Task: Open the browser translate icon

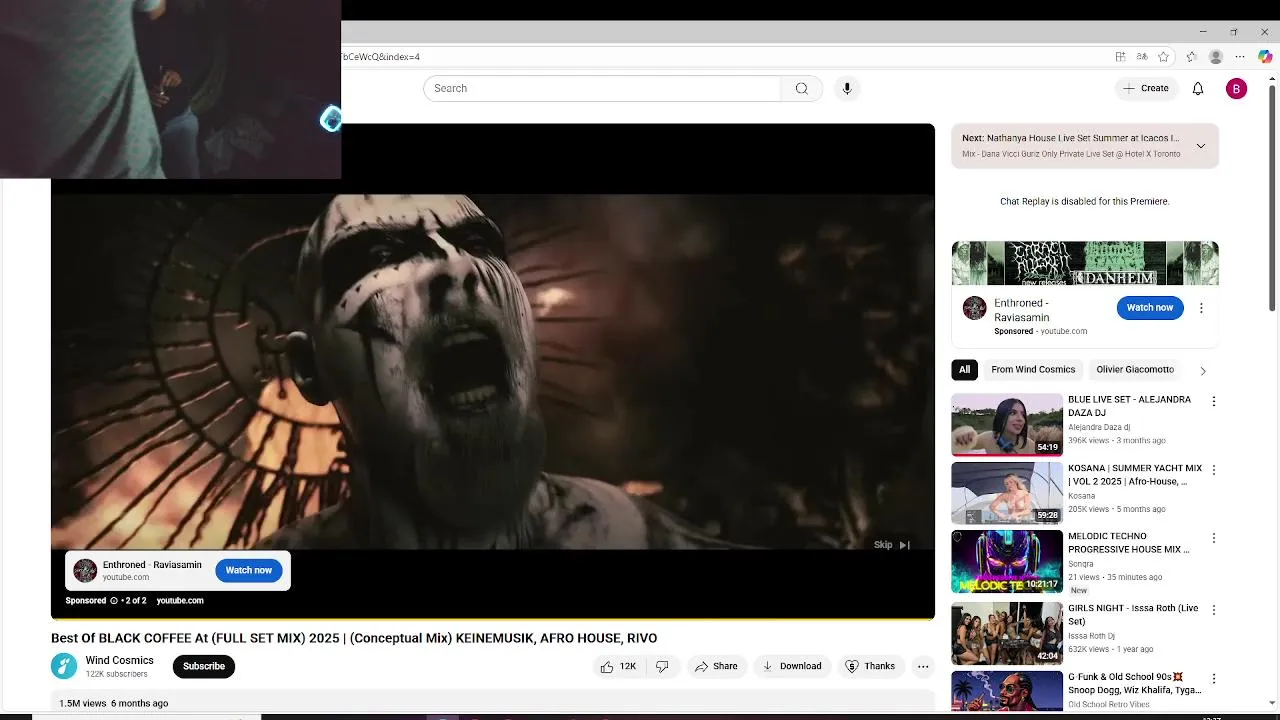Action: coord(1142,57)
